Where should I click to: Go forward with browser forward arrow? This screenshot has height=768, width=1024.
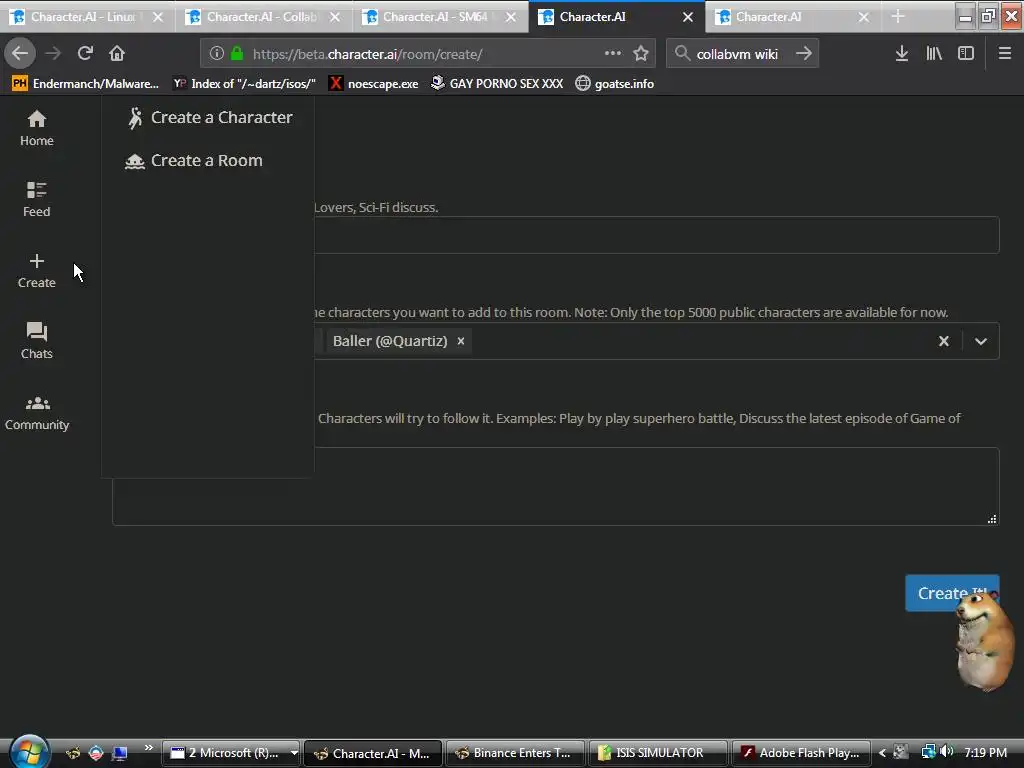[x=53, y=54]
